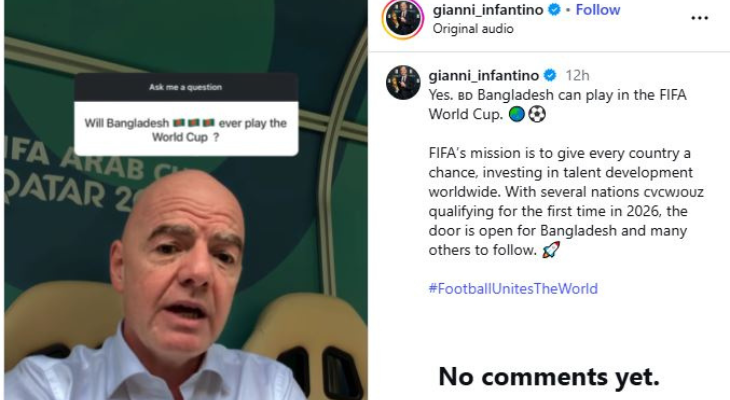730x400 pixels.
Task: Click the header profile picture with story ring
Action: pyautogui.click(x=403, y=19)
